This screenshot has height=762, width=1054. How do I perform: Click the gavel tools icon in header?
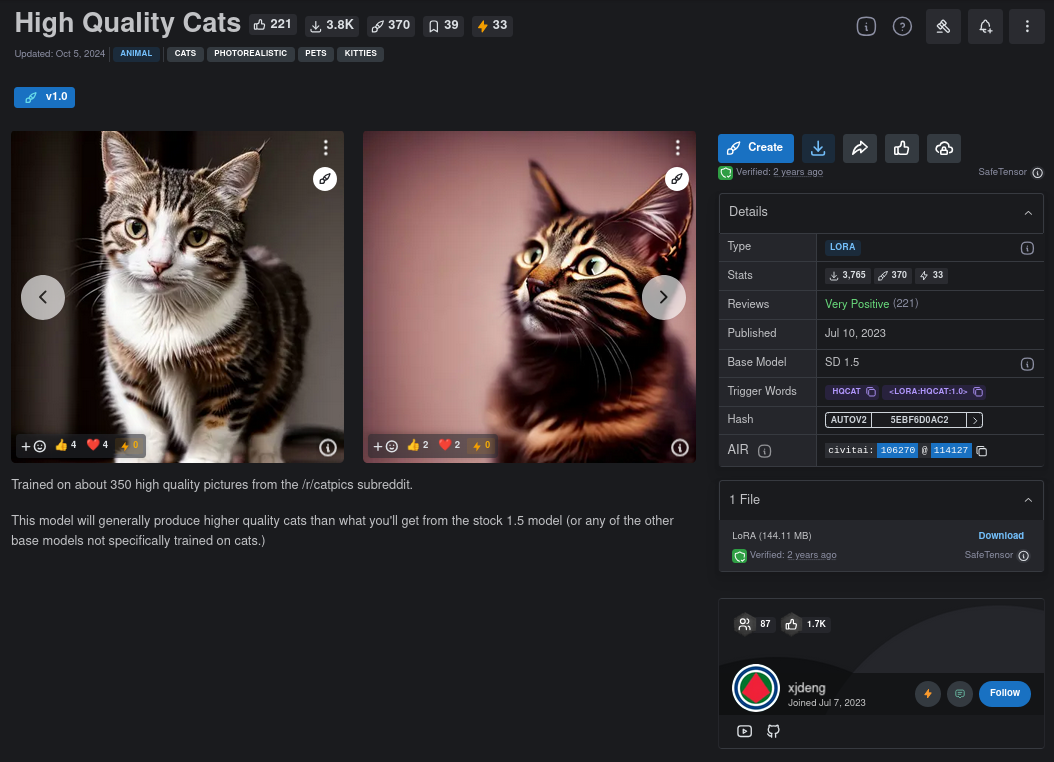click(943, 27)
